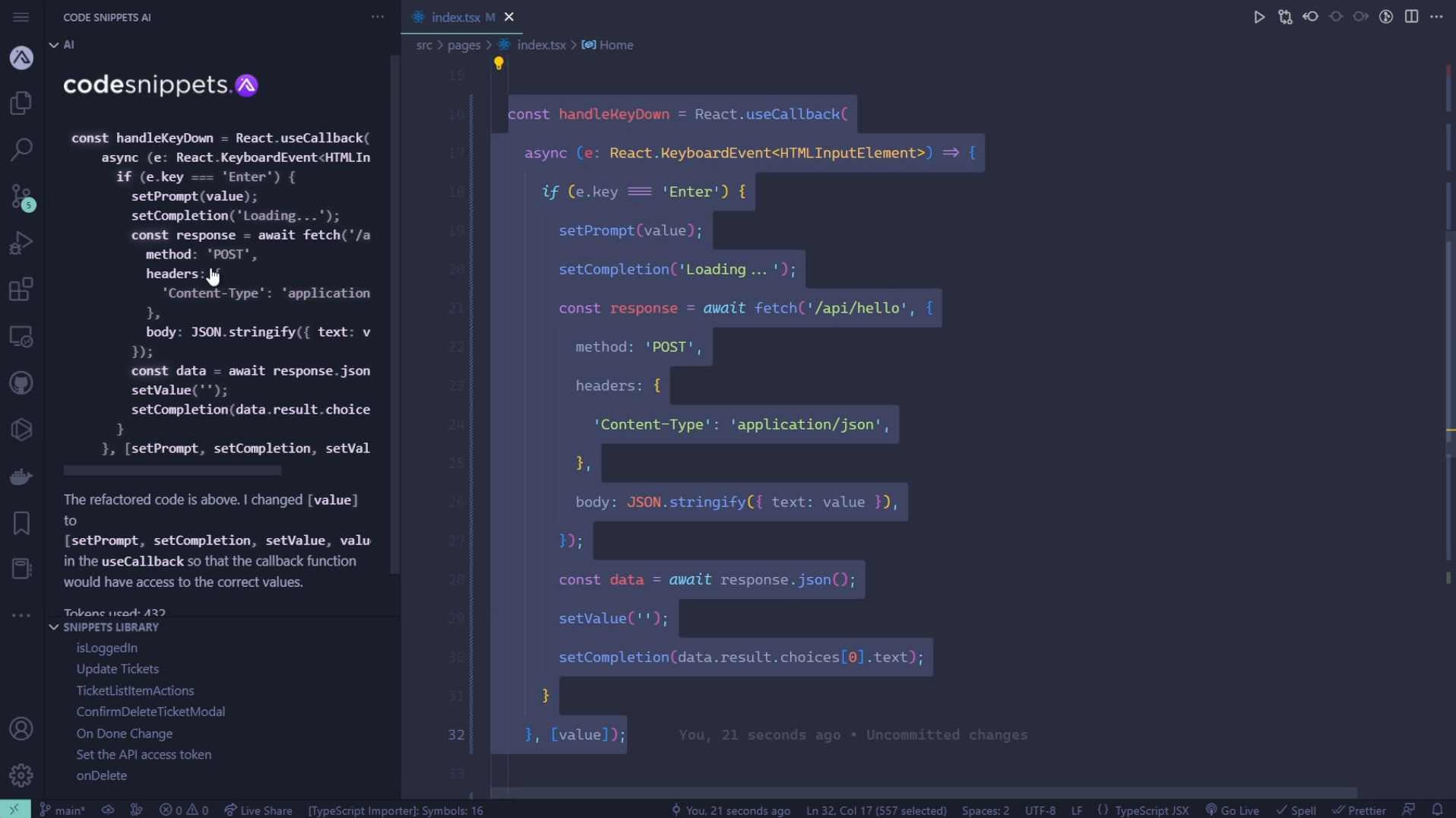The width and height of the screenshot is (1456, 818).
Task: Collapse the Snippets Library section
Action: coord(54,627)
